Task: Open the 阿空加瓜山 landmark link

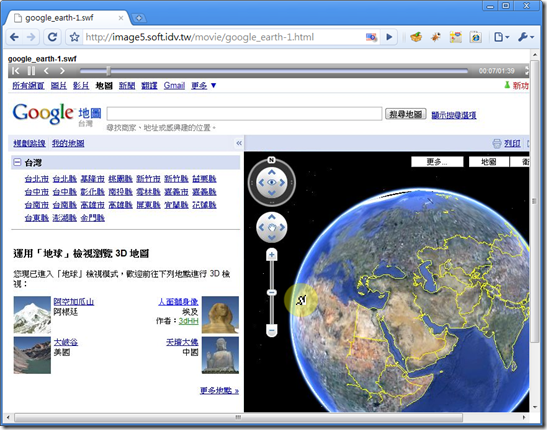Action: [74, 301]
